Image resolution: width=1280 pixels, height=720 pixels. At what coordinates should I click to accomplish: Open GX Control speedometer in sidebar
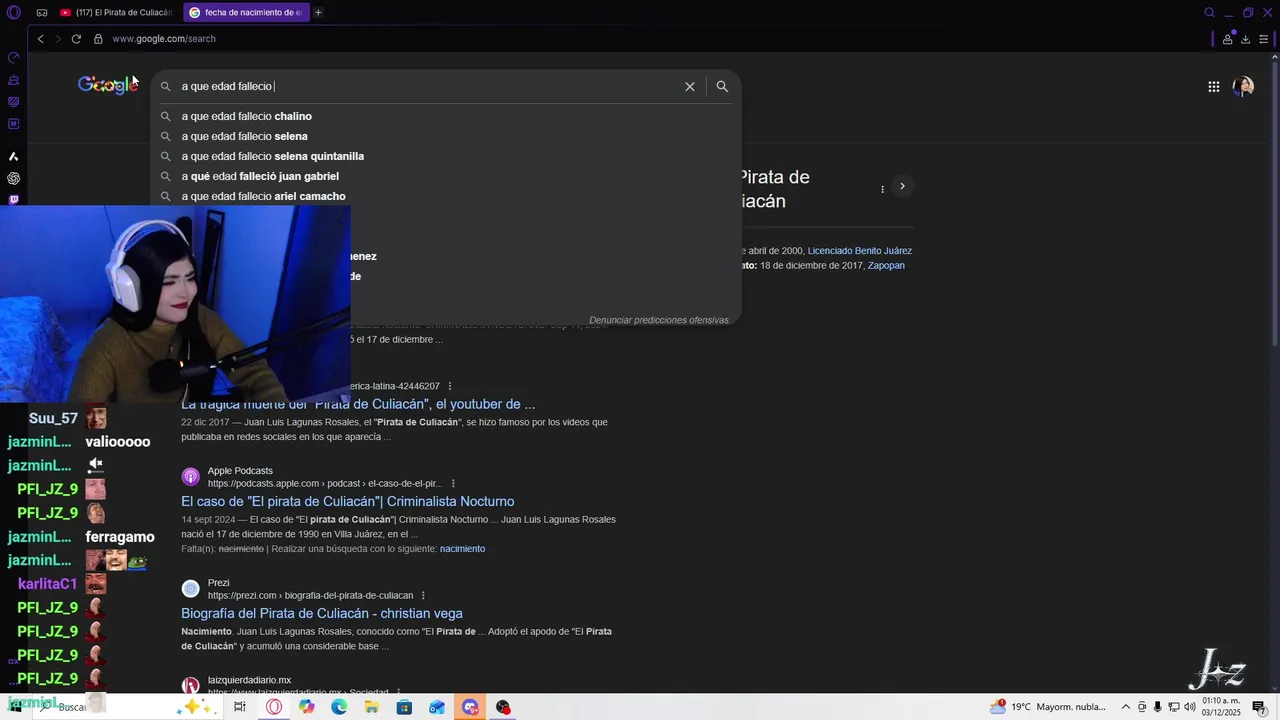click(x=13, y=58)
